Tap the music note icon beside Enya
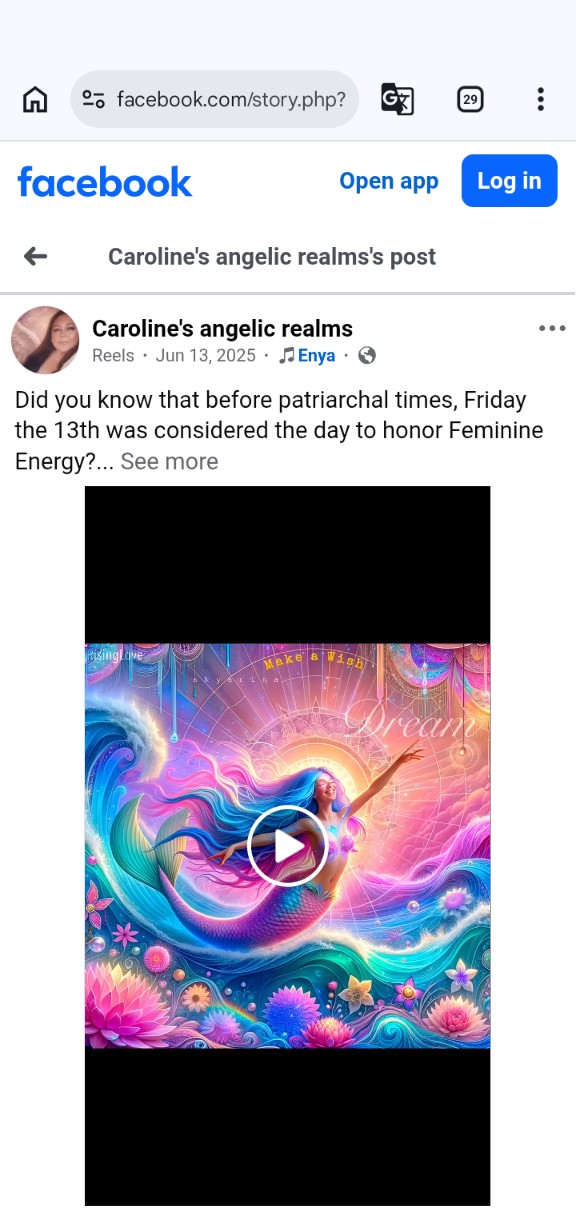576x1209 pixels. pyautogui.click(x=287, y=355)
